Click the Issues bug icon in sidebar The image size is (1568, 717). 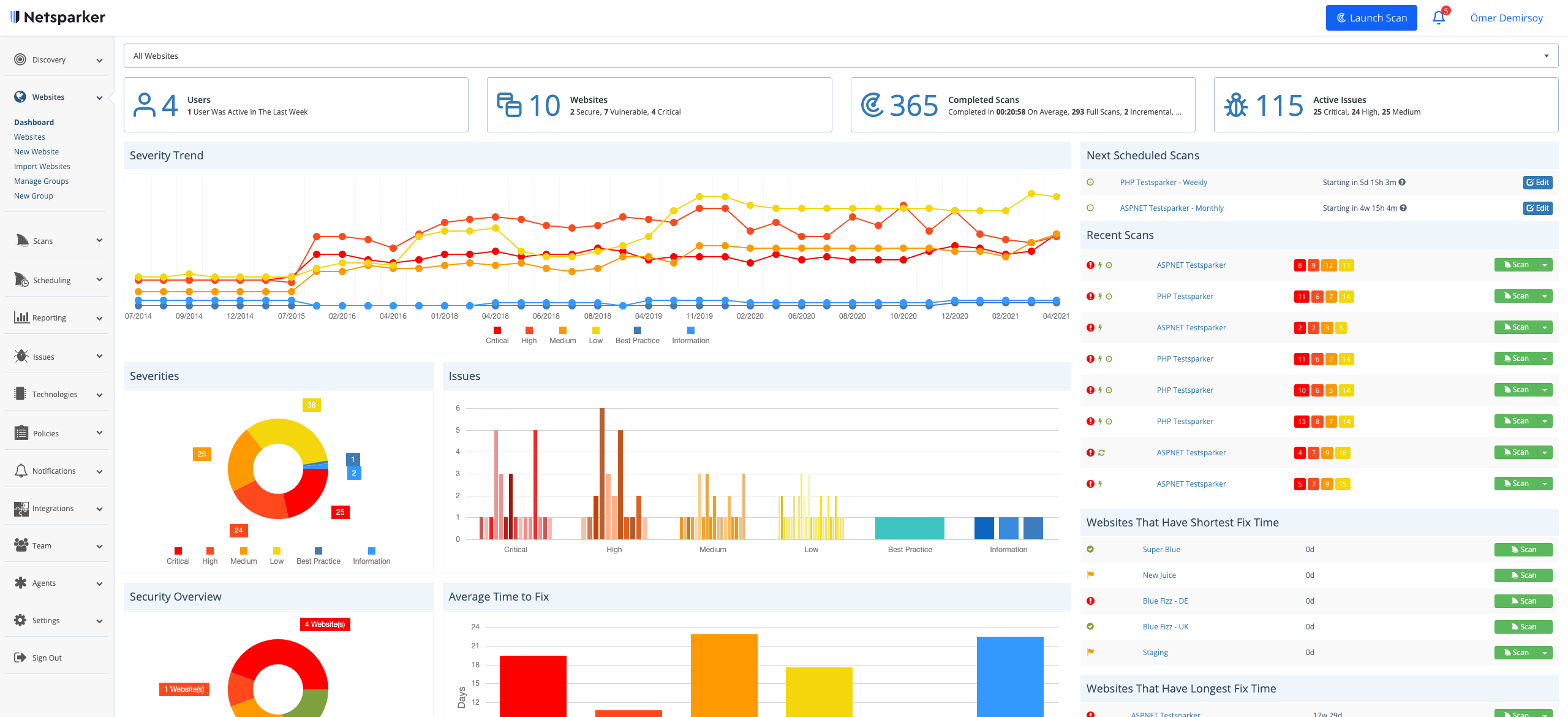[x=21, y=356]
